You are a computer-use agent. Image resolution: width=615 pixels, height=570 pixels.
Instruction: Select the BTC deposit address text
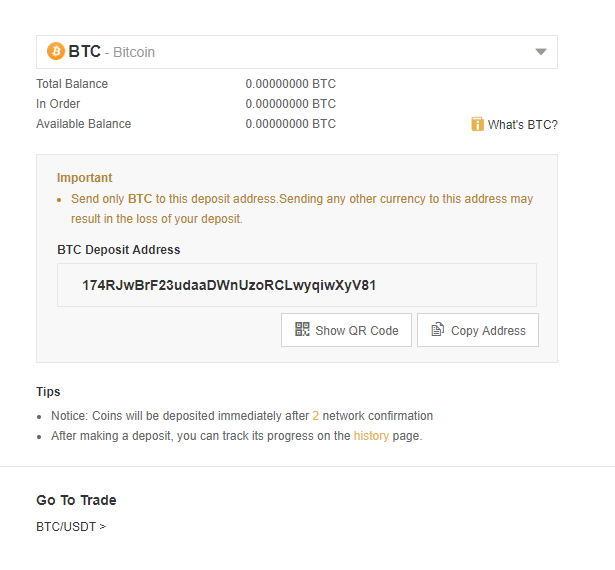click(229, 285)
